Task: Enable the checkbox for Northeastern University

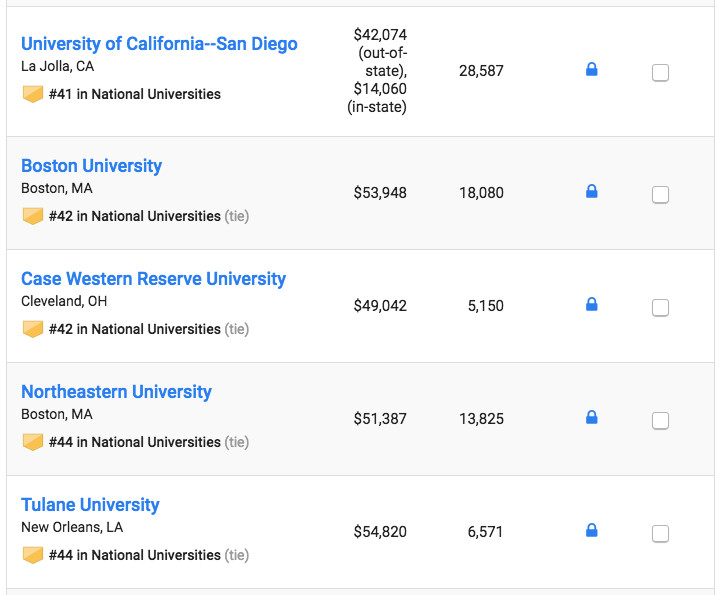Action: pos(660,421)
